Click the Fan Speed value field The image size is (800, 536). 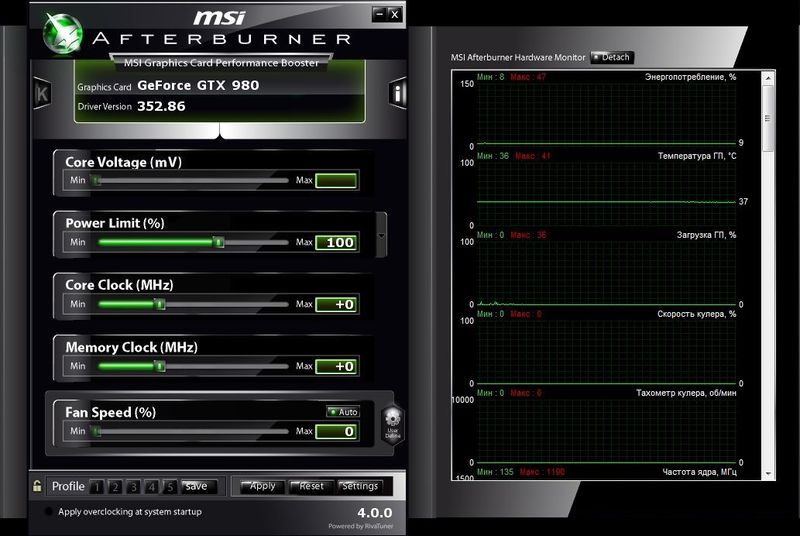point(336,432)
